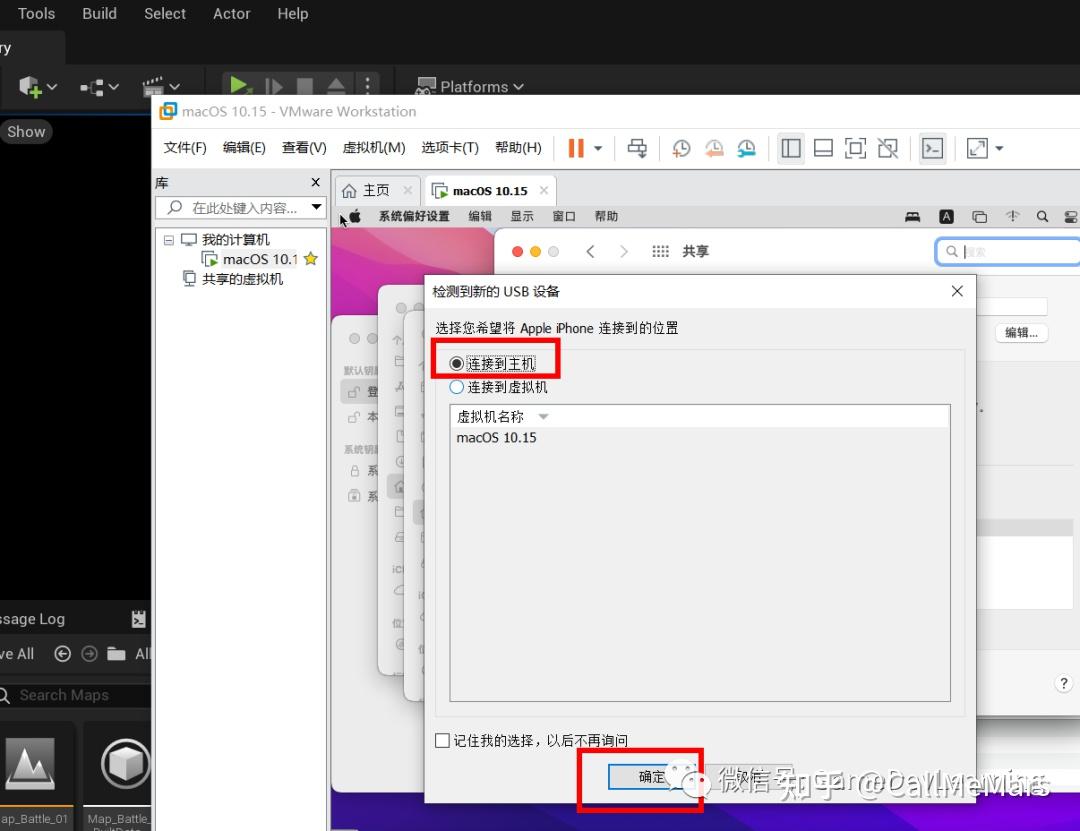Click the 共享 window grid icon
The height and width of the screenshot is (831, 1080).
[660, 252]
